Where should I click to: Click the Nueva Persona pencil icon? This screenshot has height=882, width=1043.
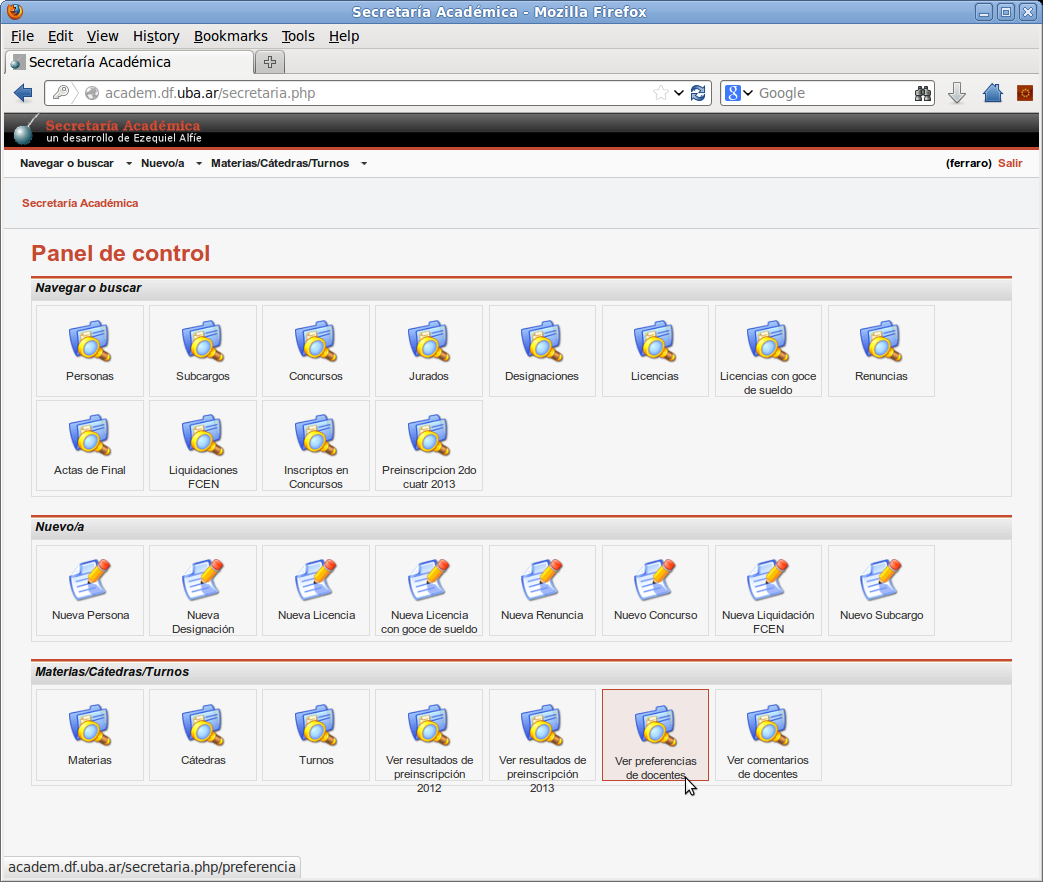[x=90, y=579]
